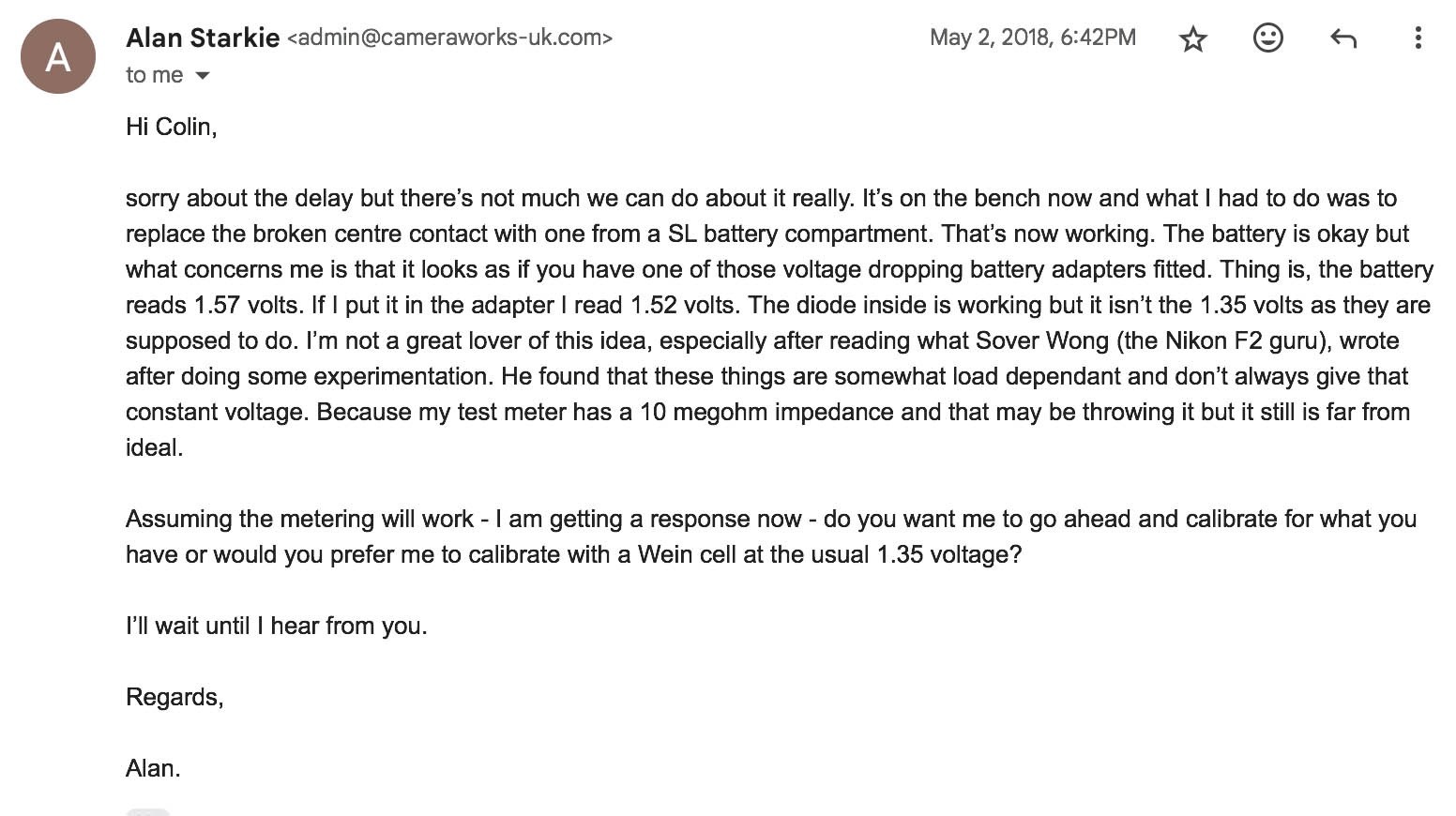The width and height of the screenshot is (1456, 816).
Task: Reply using the arrow icon
Action: (1342, 38)
